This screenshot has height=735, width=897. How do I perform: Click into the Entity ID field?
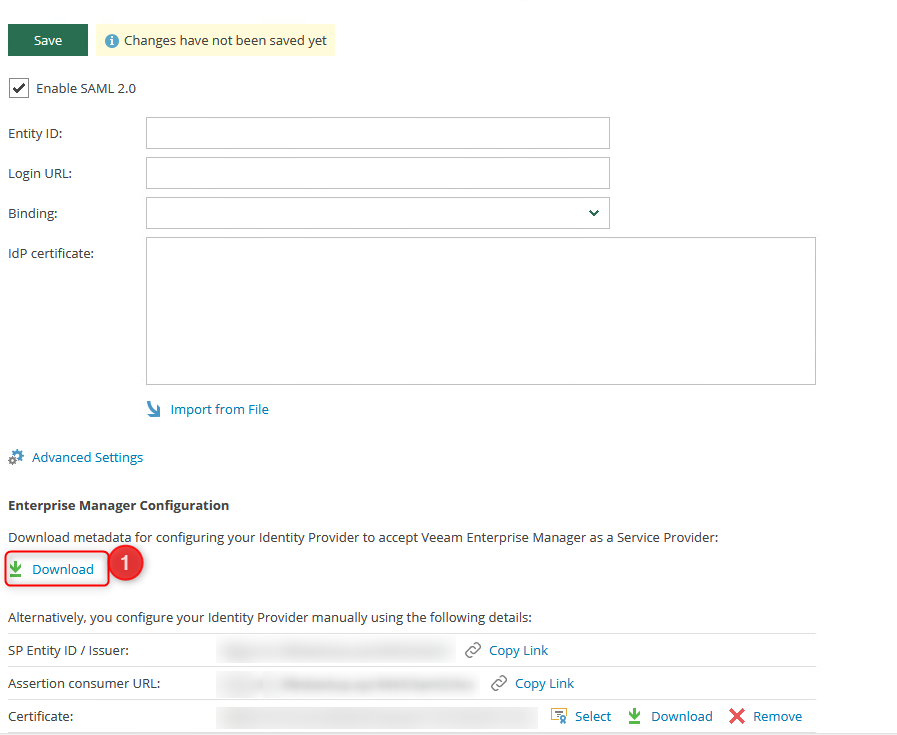point(377,133)
